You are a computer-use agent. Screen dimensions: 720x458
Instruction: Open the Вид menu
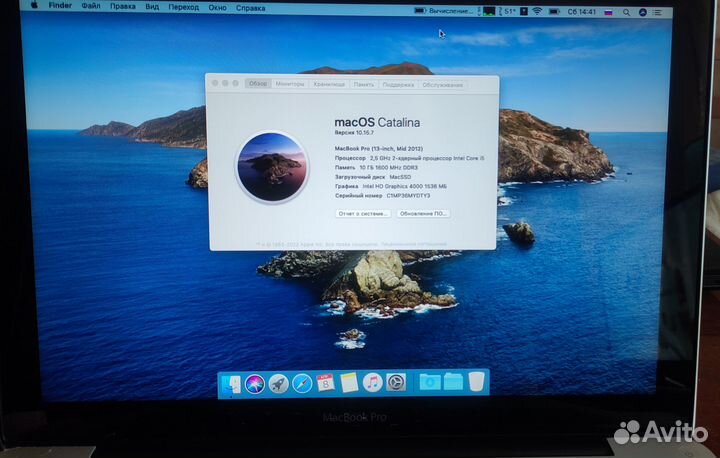(152, 7)
